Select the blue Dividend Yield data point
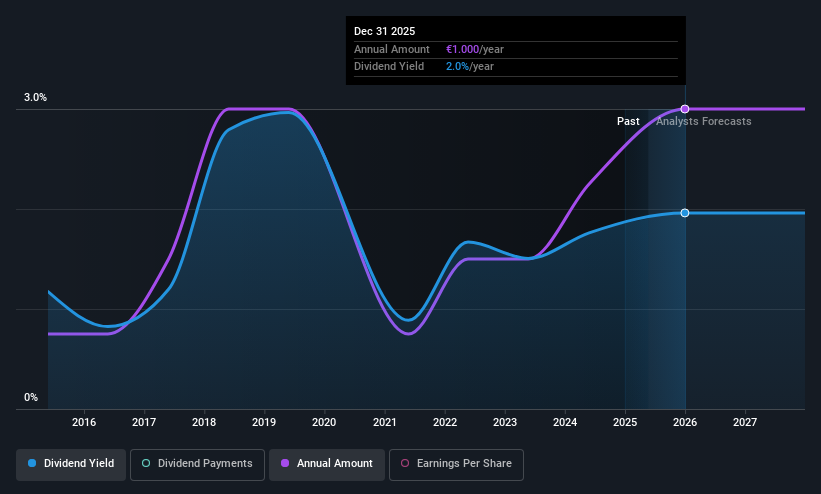 (x=685, y=213)
